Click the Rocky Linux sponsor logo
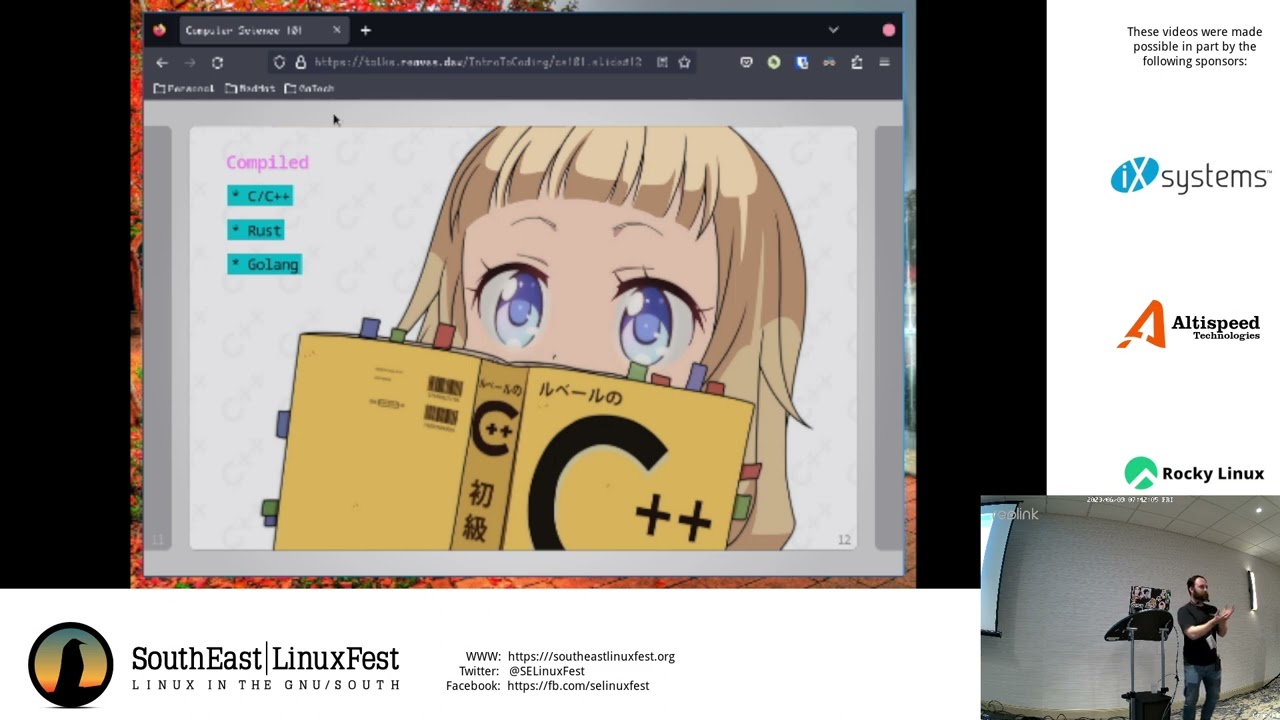 tap(1194, 474)
